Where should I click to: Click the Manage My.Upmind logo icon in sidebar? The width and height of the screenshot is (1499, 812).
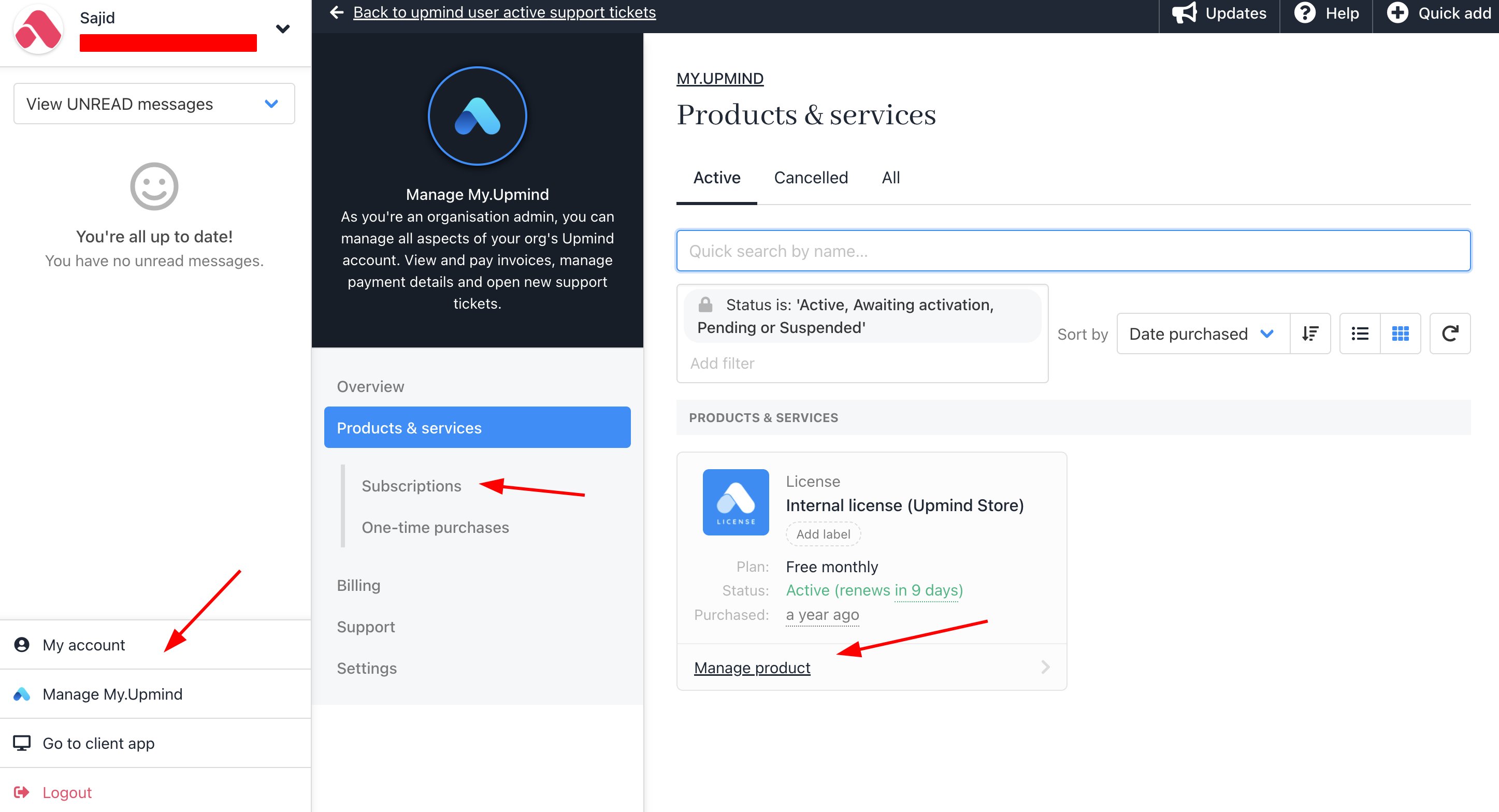(22, 694)
